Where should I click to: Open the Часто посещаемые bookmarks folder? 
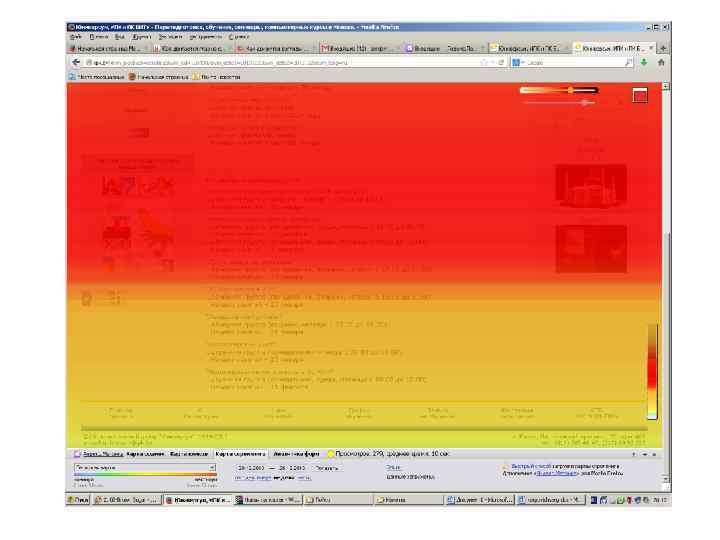(96, 77)
